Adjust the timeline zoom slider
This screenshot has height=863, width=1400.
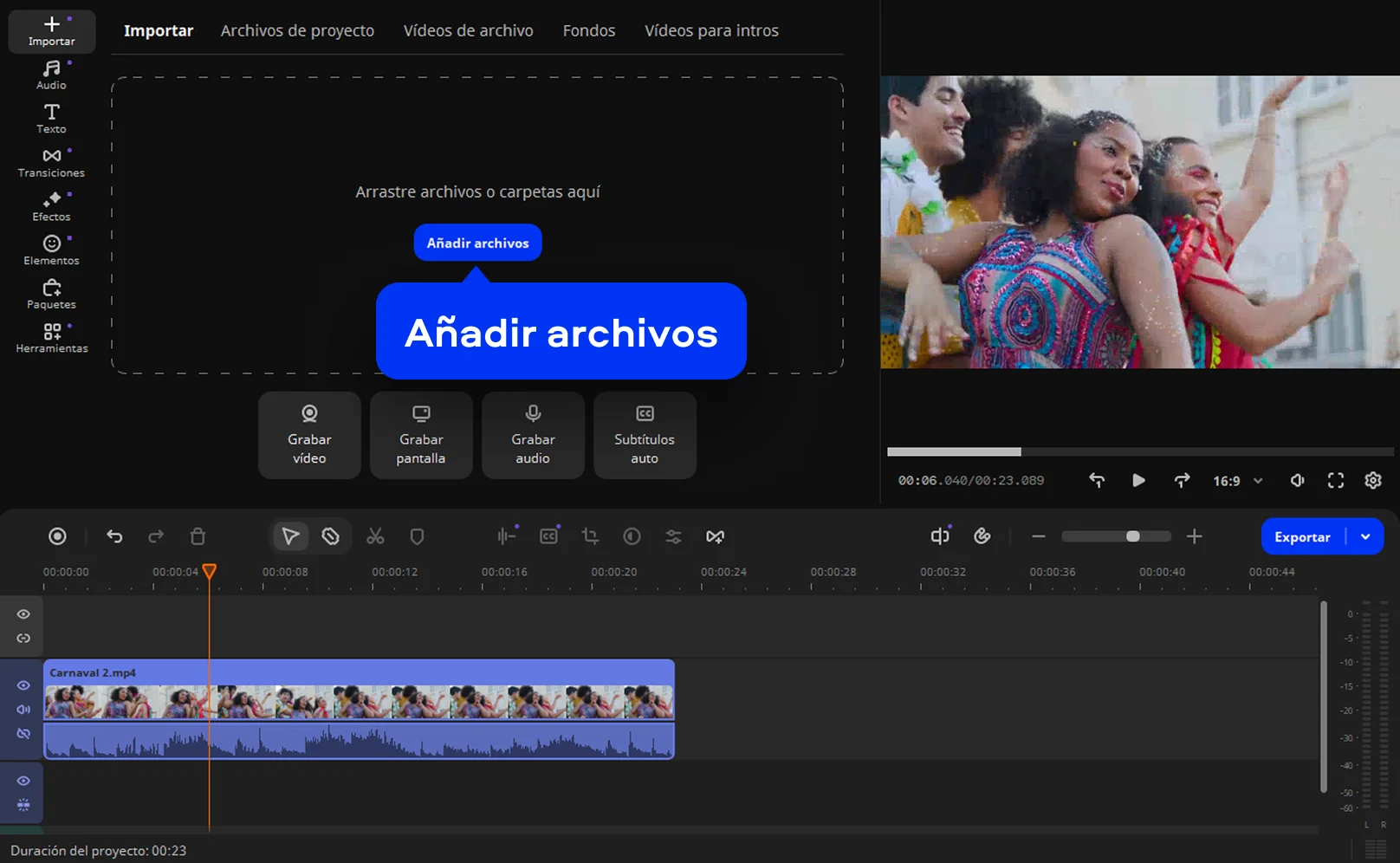click(x=1132, y=536)
